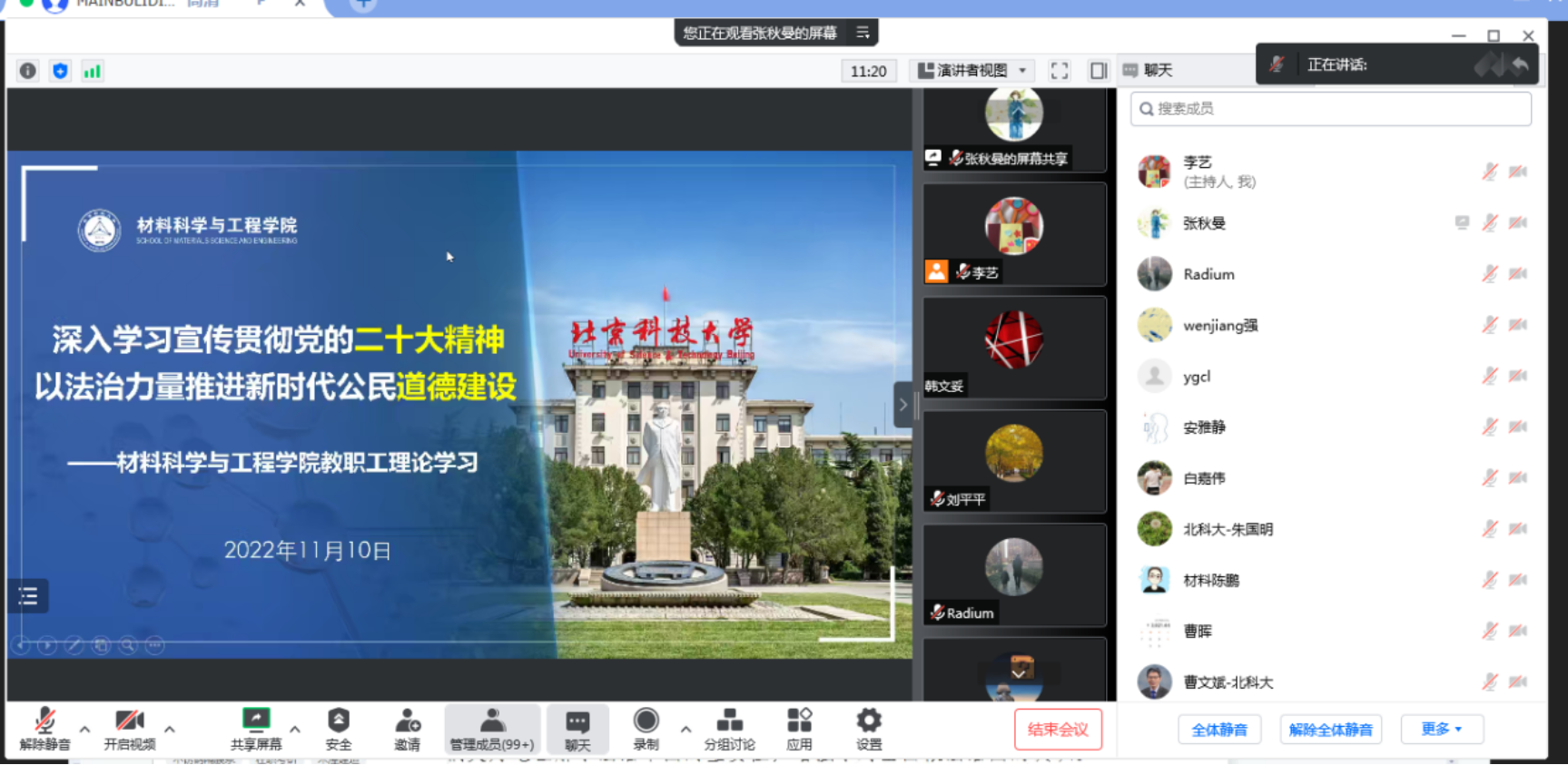Image resolution: width=1568 pixels, height=765 pixels.
Task: Open share options menu beside 您正在观看张秋曼的屏幕
Action: pyautogui.click(x=863, y=33)
